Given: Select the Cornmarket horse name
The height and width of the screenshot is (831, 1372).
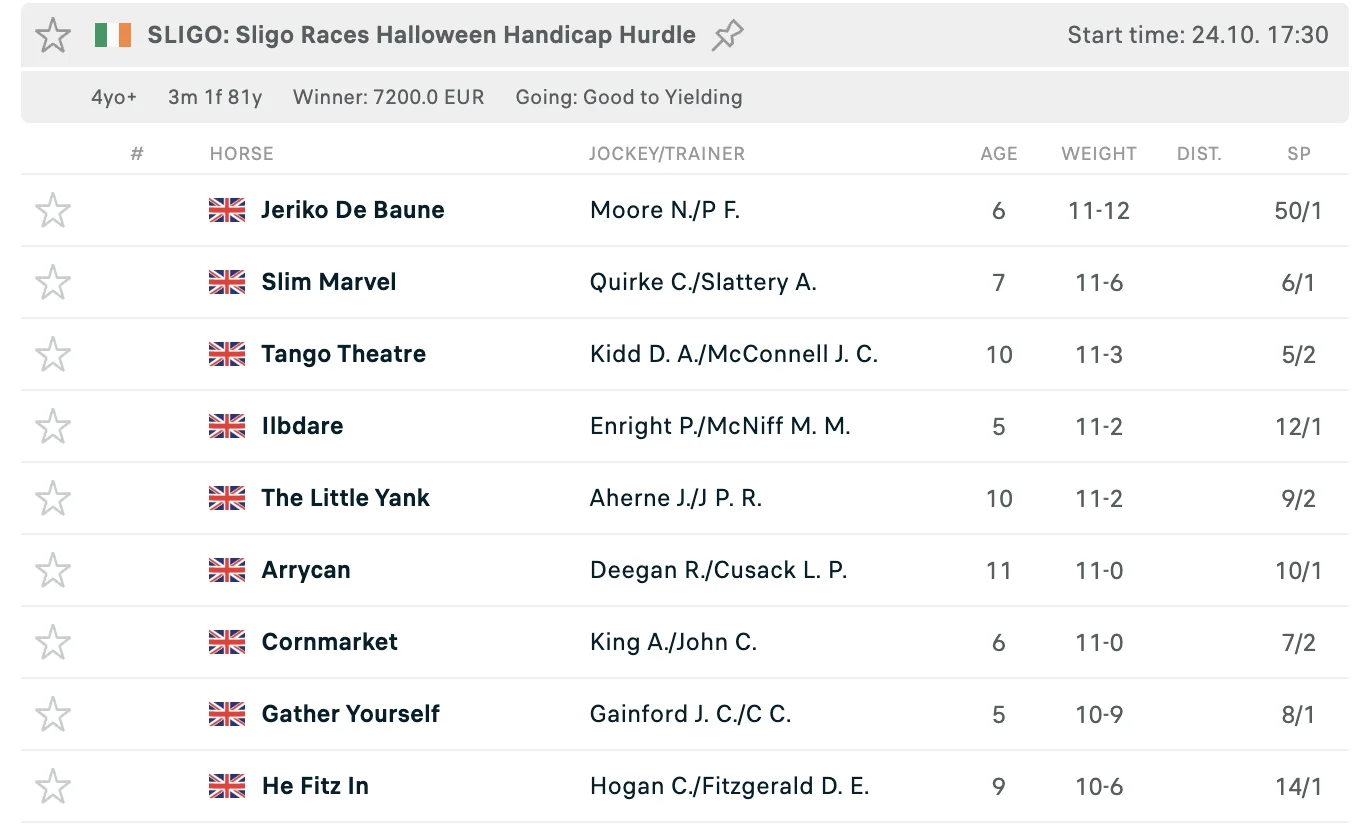Looking at the screenshot, I should tap(329, 642).
